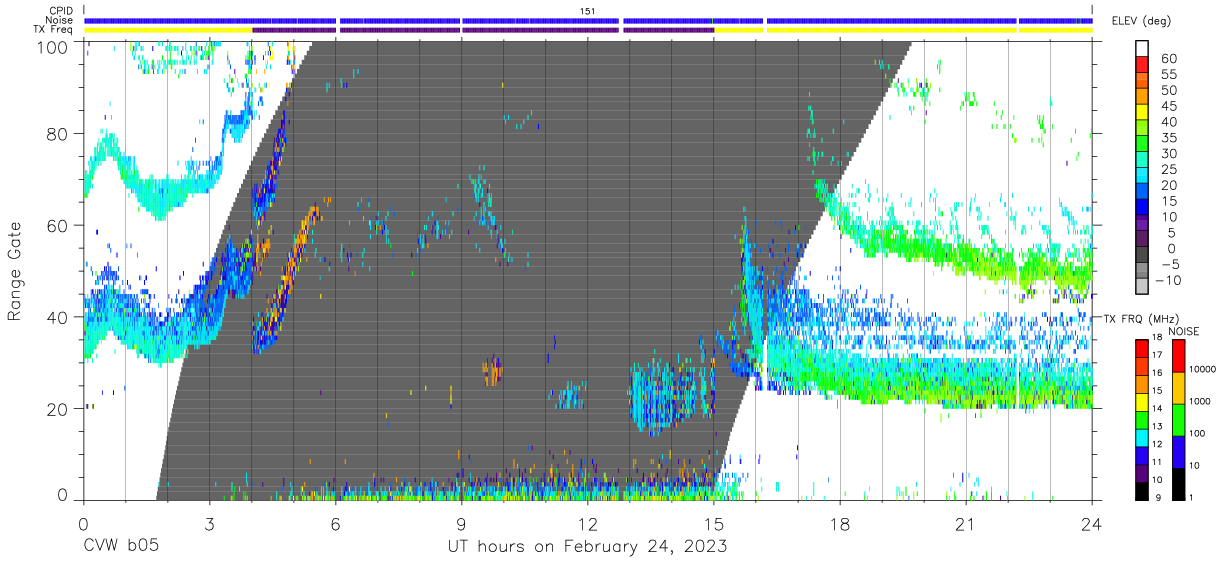
Task: Click the CVW b05 label
Action: 121,547
